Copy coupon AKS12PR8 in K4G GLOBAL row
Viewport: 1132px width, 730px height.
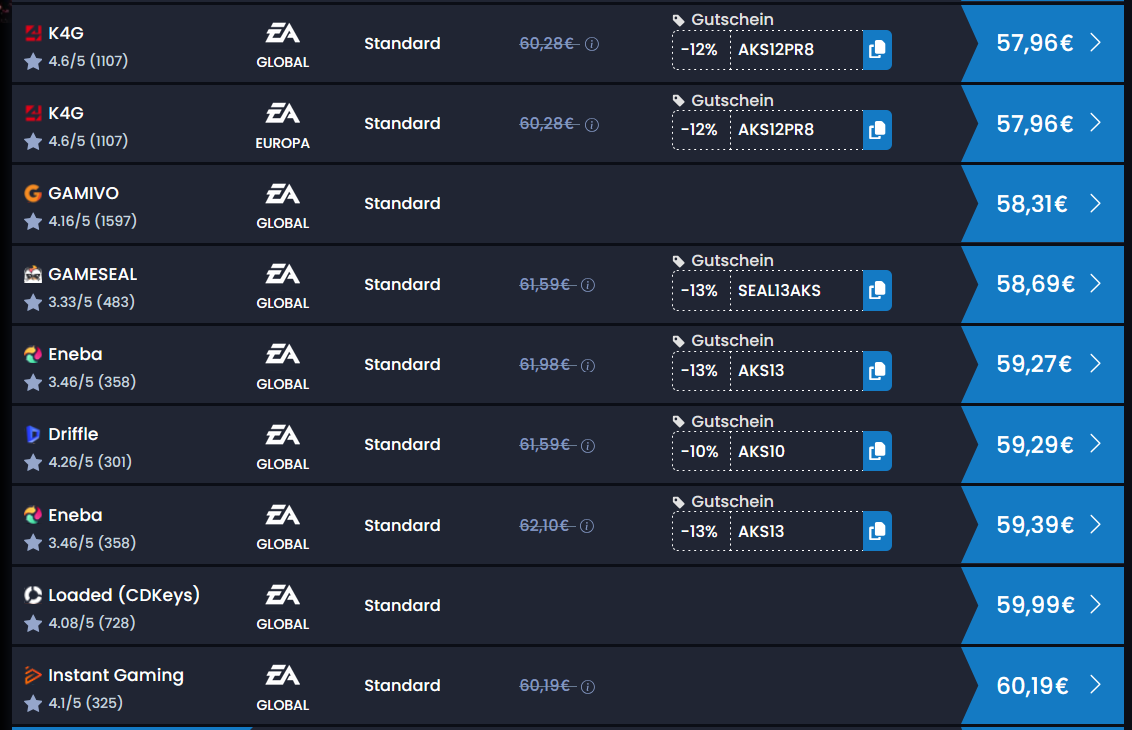(x=877, y=50)
